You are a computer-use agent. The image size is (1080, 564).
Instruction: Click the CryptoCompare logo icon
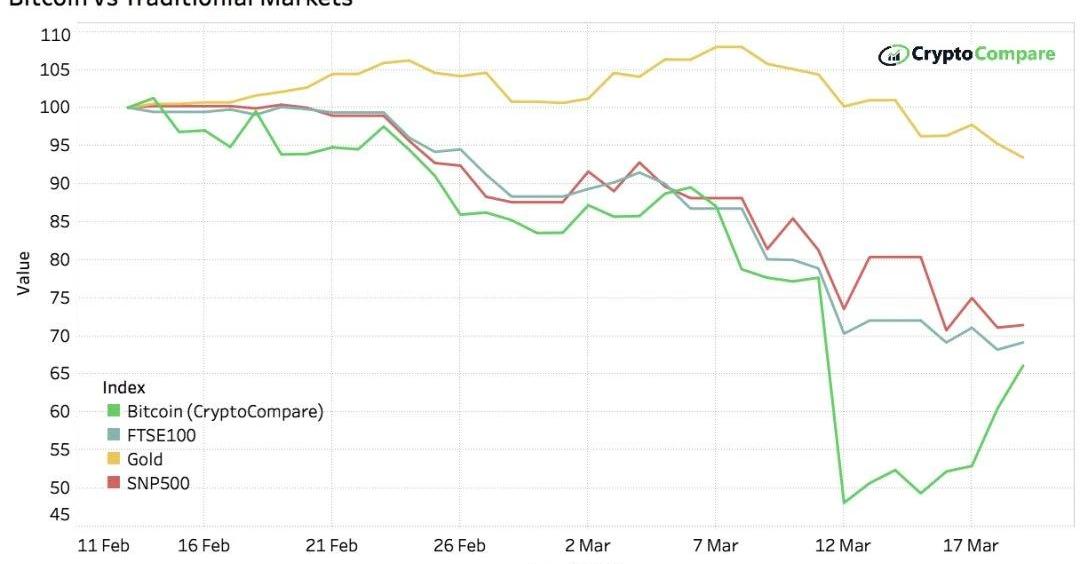coord(892,55)
